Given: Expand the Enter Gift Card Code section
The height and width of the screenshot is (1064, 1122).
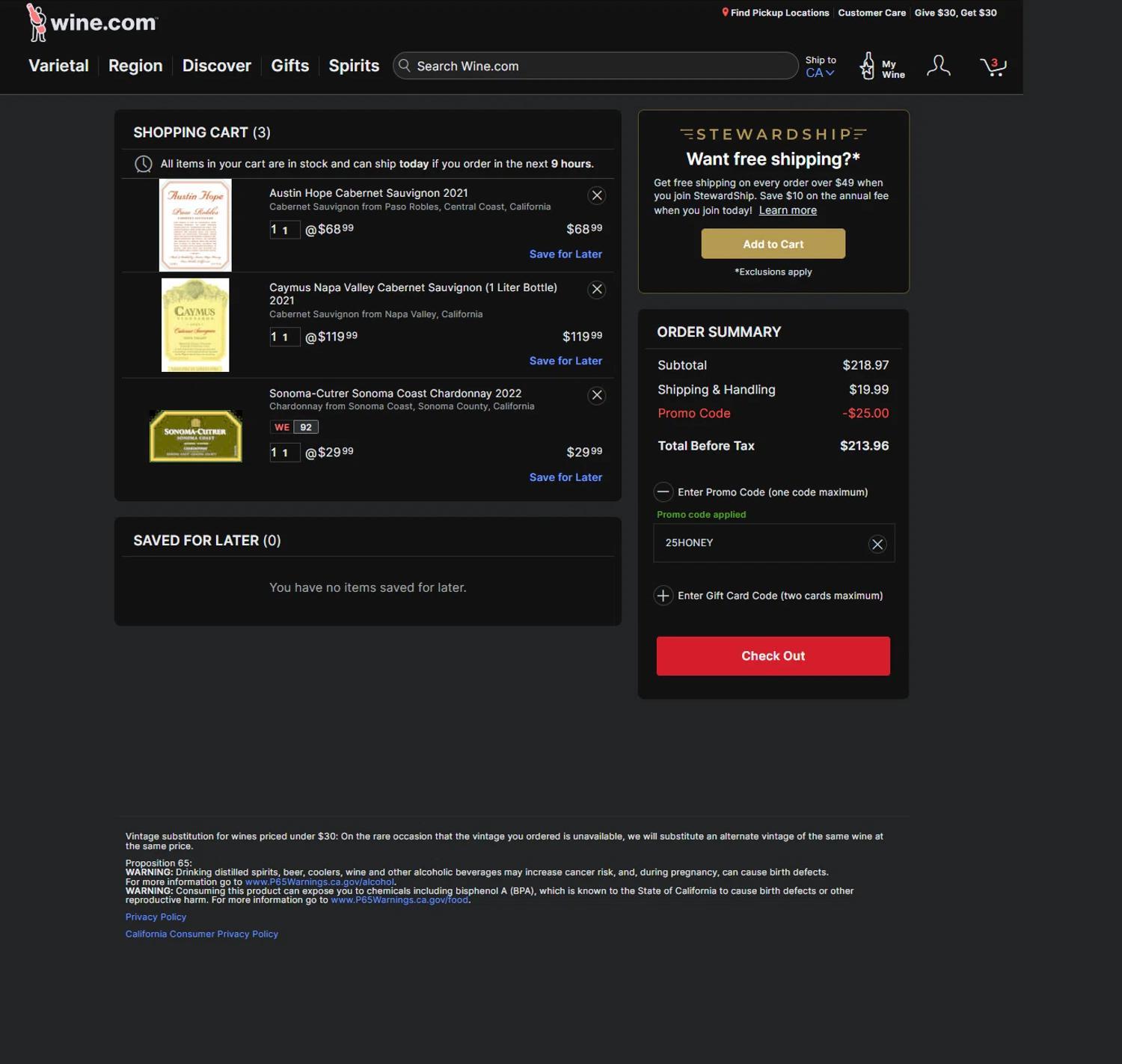Looking at the screenshot, I should point(663,596).
